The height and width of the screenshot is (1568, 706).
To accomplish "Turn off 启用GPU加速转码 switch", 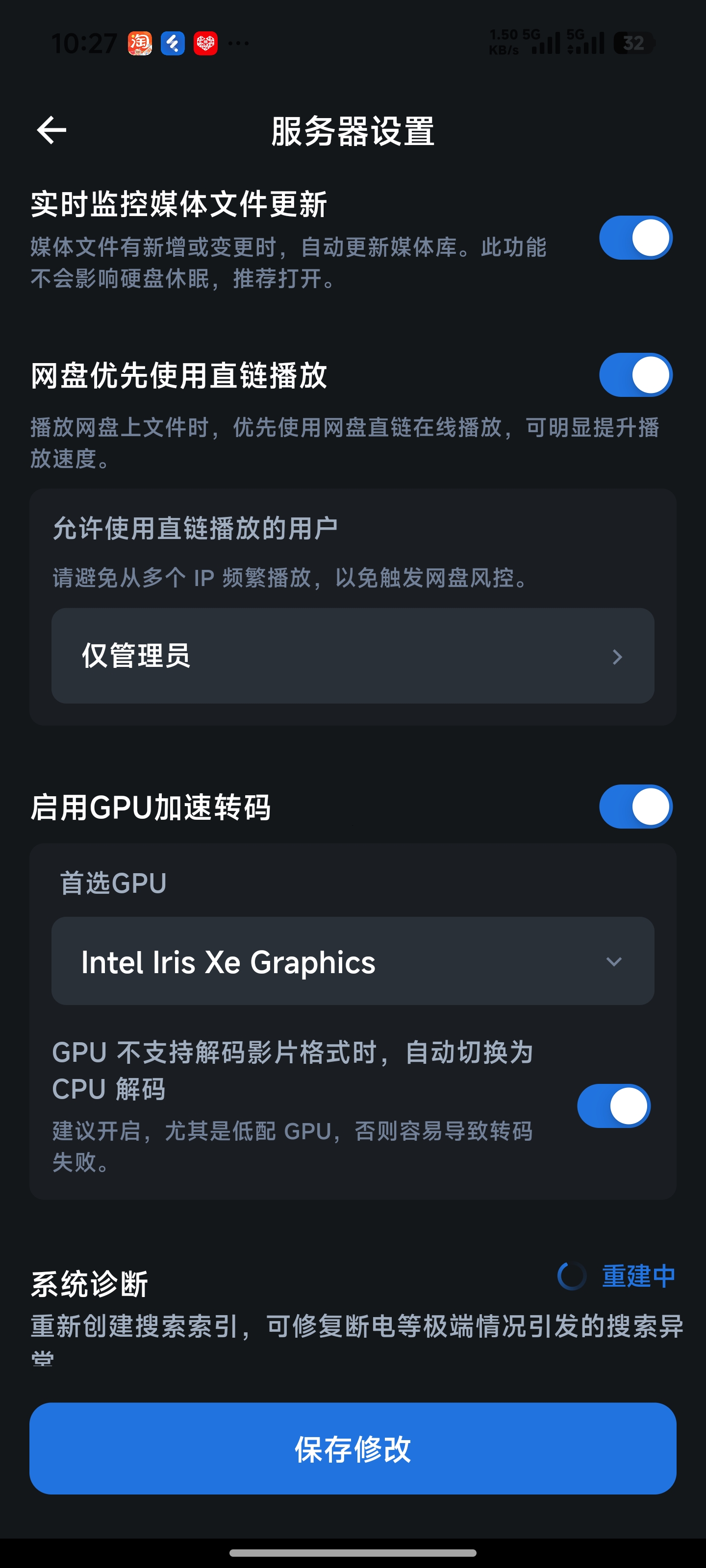I will tap(635, 807).
